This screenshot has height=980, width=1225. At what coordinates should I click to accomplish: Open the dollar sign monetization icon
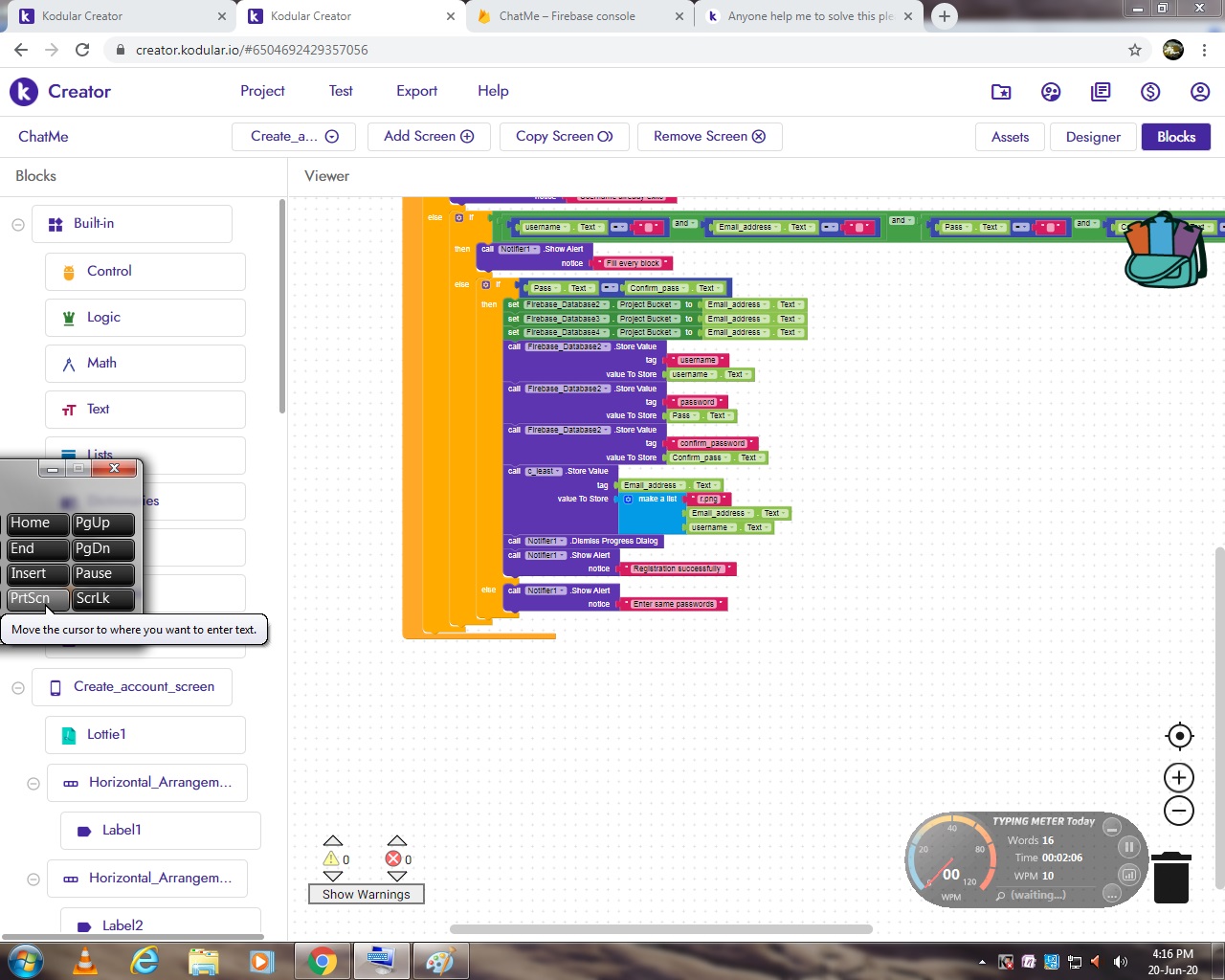pyautogui.click(x=1150, y=92)
